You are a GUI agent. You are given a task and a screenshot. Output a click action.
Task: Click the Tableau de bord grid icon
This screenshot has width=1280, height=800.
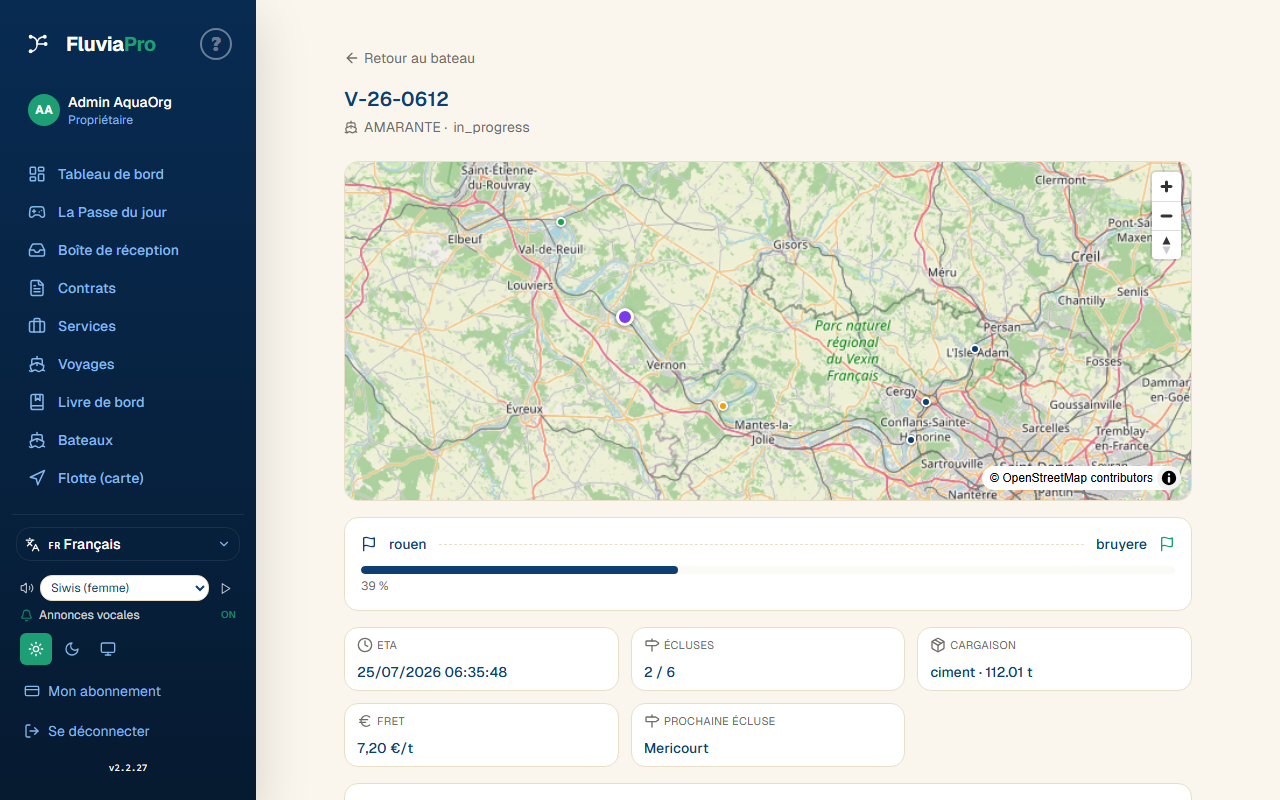coord(37,174)
